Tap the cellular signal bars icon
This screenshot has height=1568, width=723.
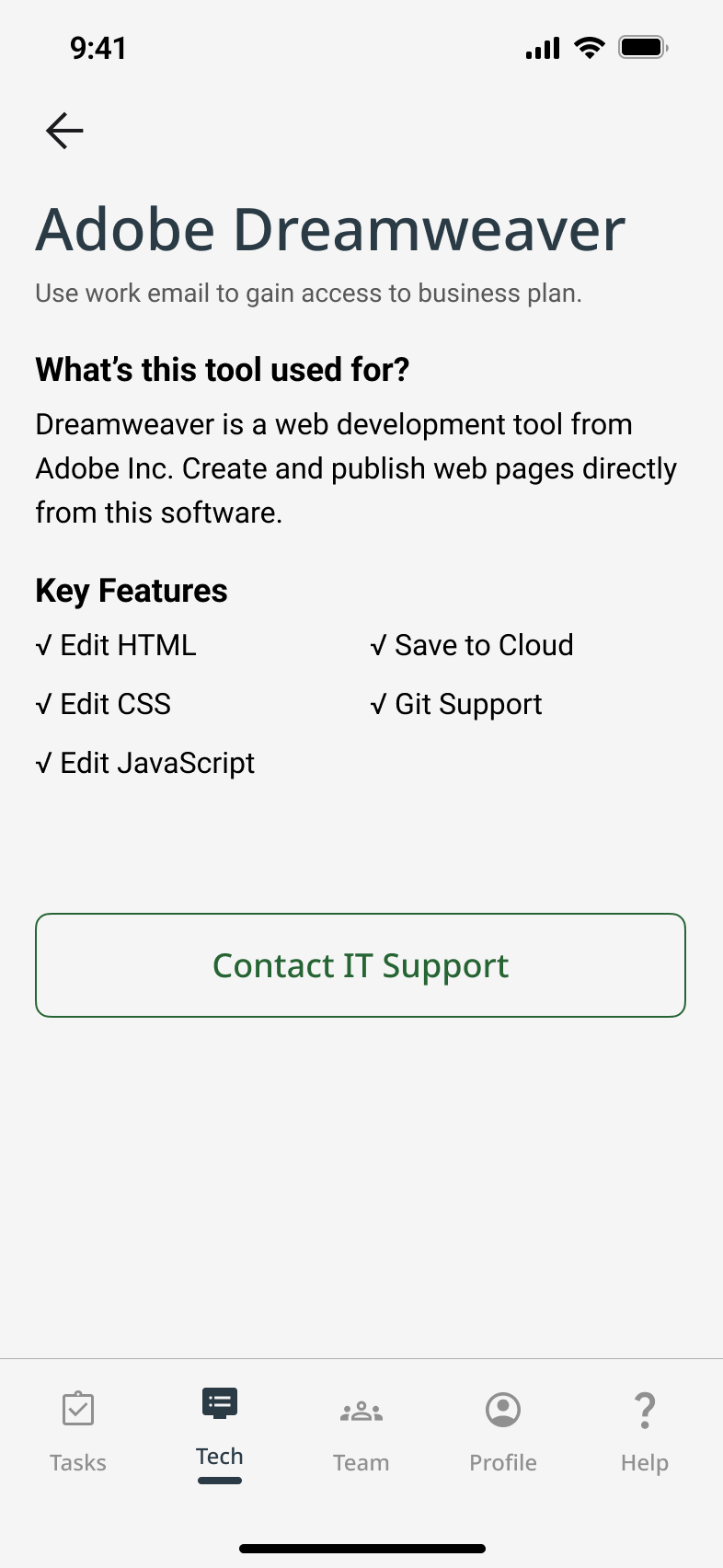pyautogui.click(x=543, y=48)
